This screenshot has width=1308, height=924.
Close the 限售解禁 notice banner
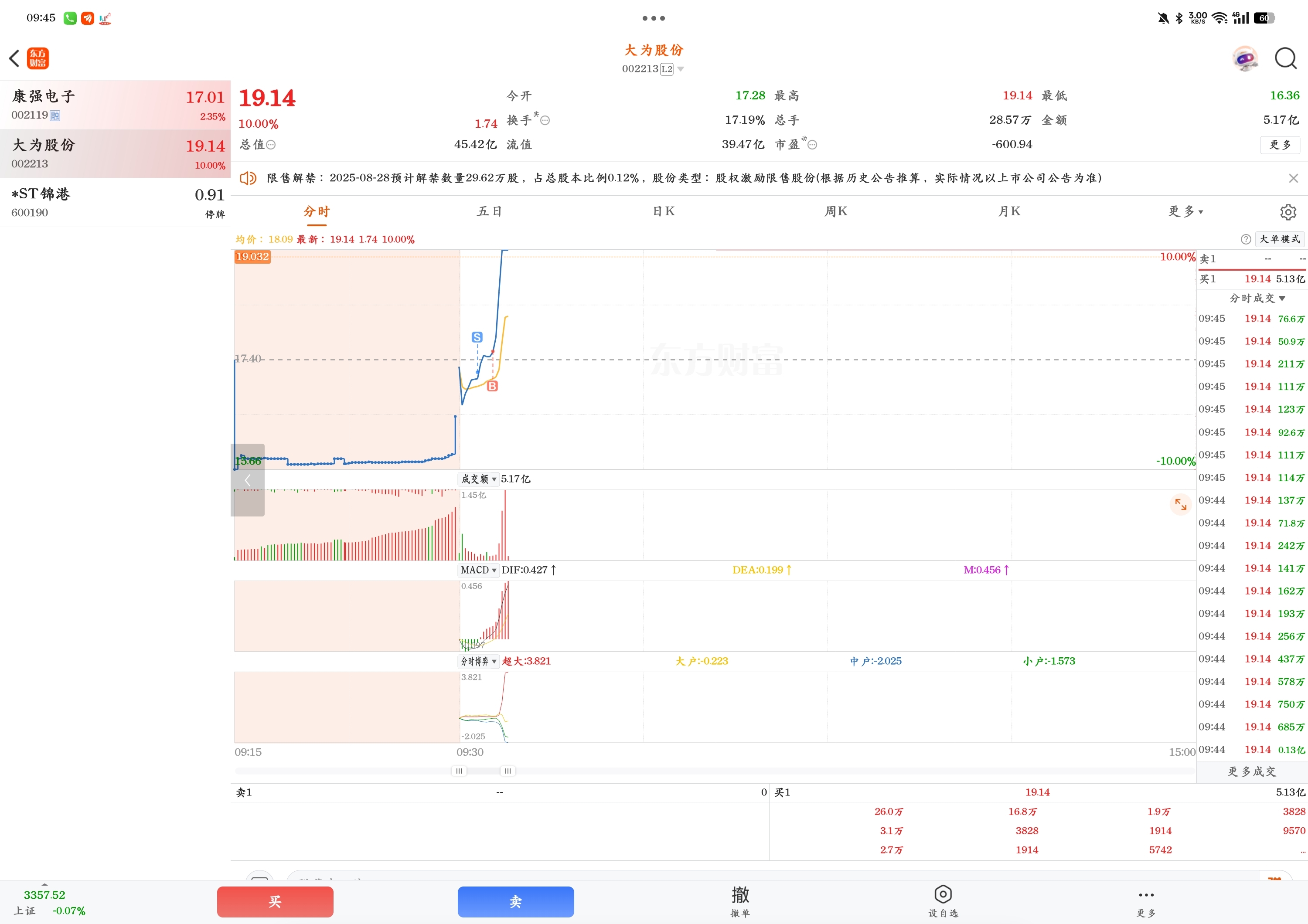point(1293,178)
